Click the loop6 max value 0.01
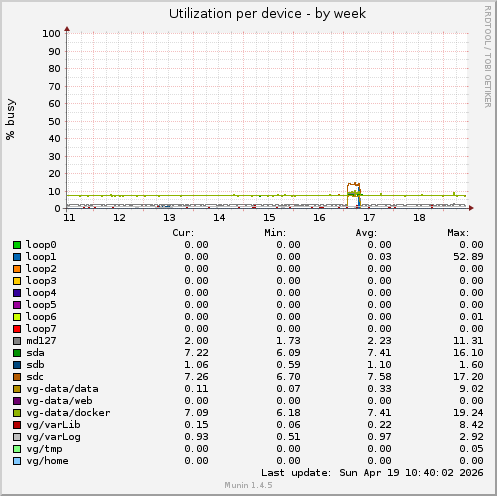The height and width of the screenshot is (496, 497). [x=471, y=317]
